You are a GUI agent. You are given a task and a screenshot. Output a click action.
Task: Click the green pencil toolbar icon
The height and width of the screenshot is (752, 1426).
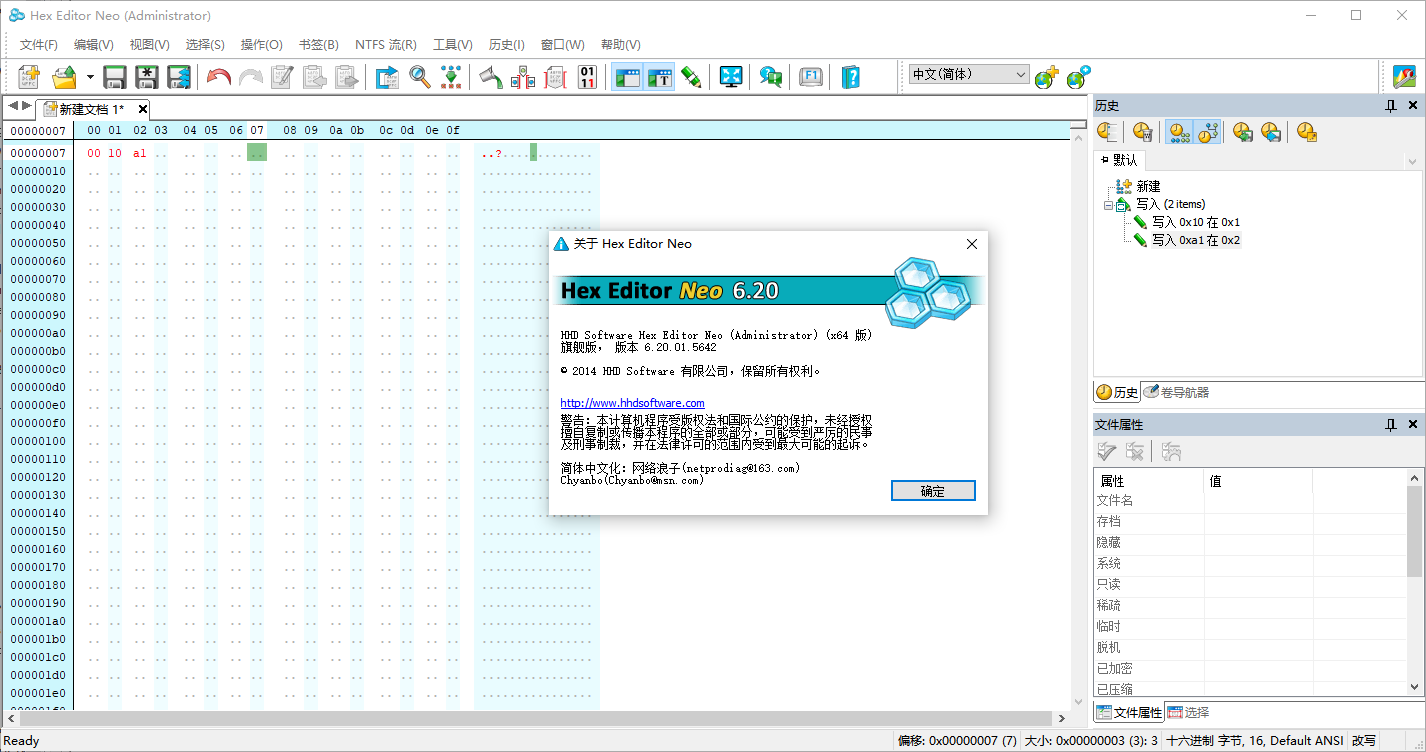click(x=691, y=77)
